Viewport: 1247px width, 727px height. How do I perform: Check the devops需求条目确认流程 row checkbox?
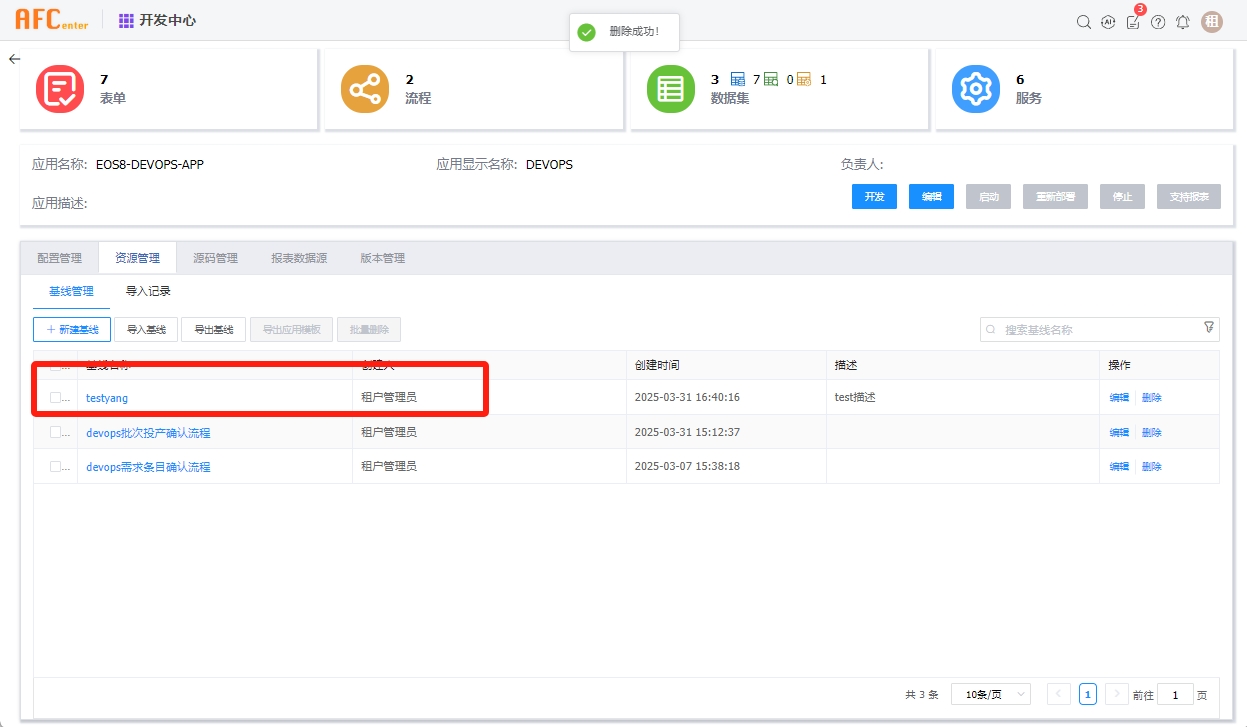pyautogui.click(x=56, y=466)
